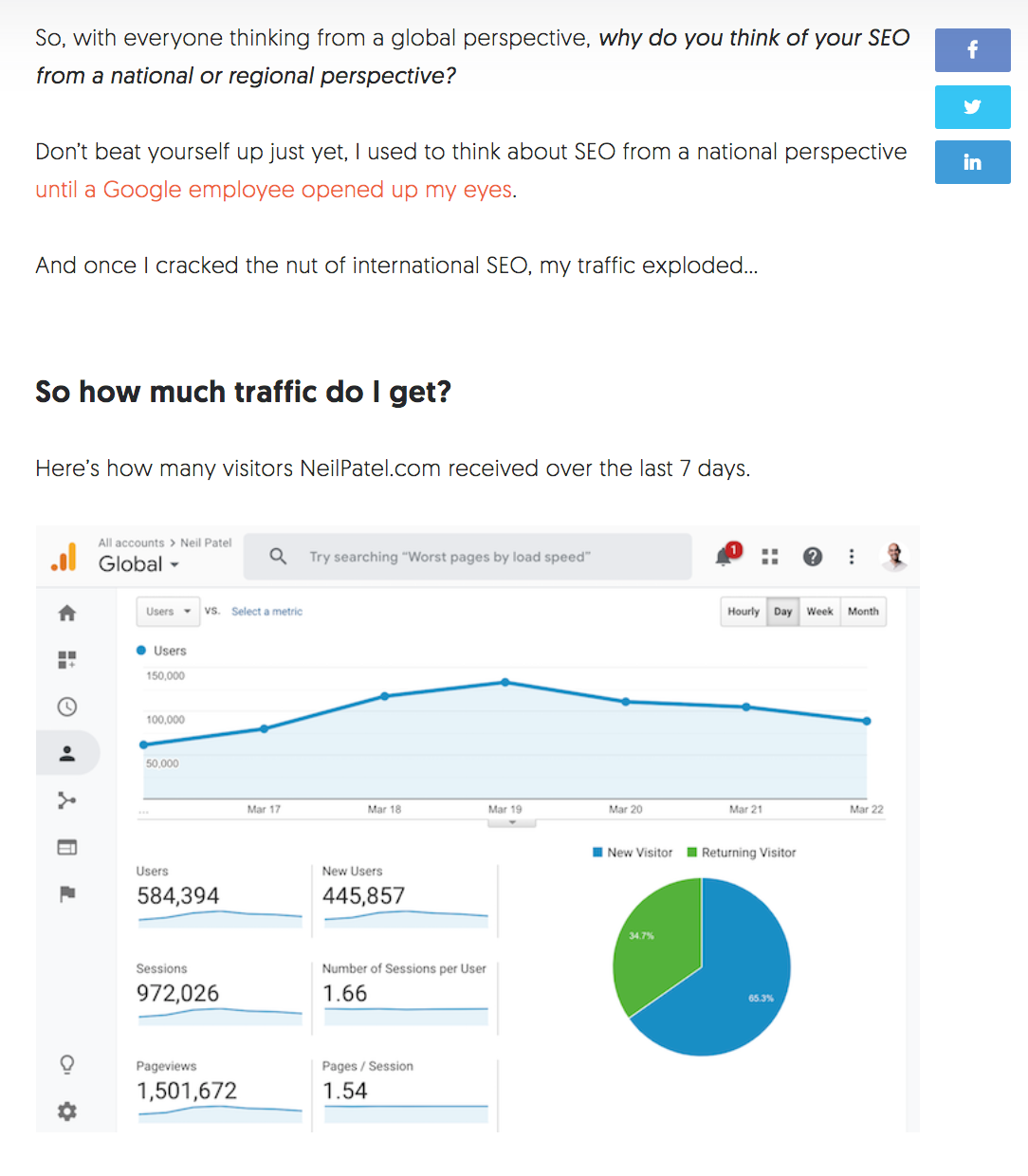Click 'Select a metric' link
The height and width of the screenshot is (1176, 1028).
click(266, 612)
